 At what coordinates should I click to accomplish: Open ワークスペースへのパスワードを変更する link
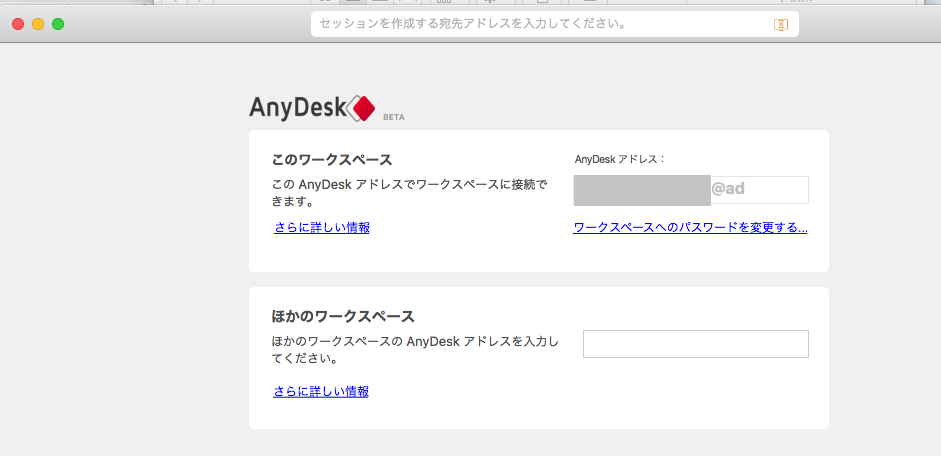(690, 228)
